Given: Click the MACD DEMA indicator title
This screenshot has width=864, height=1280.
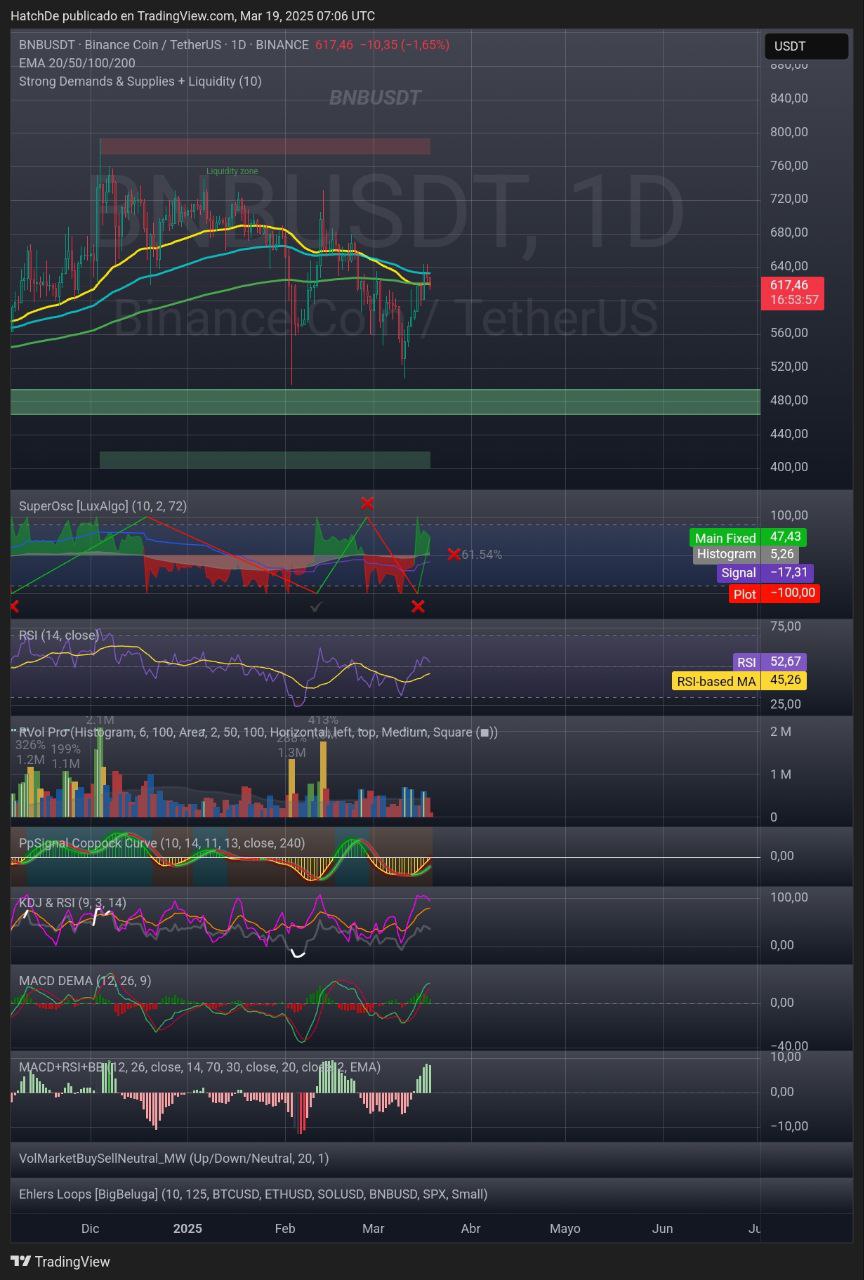Looking at the screenshot, I should (85, 980).
